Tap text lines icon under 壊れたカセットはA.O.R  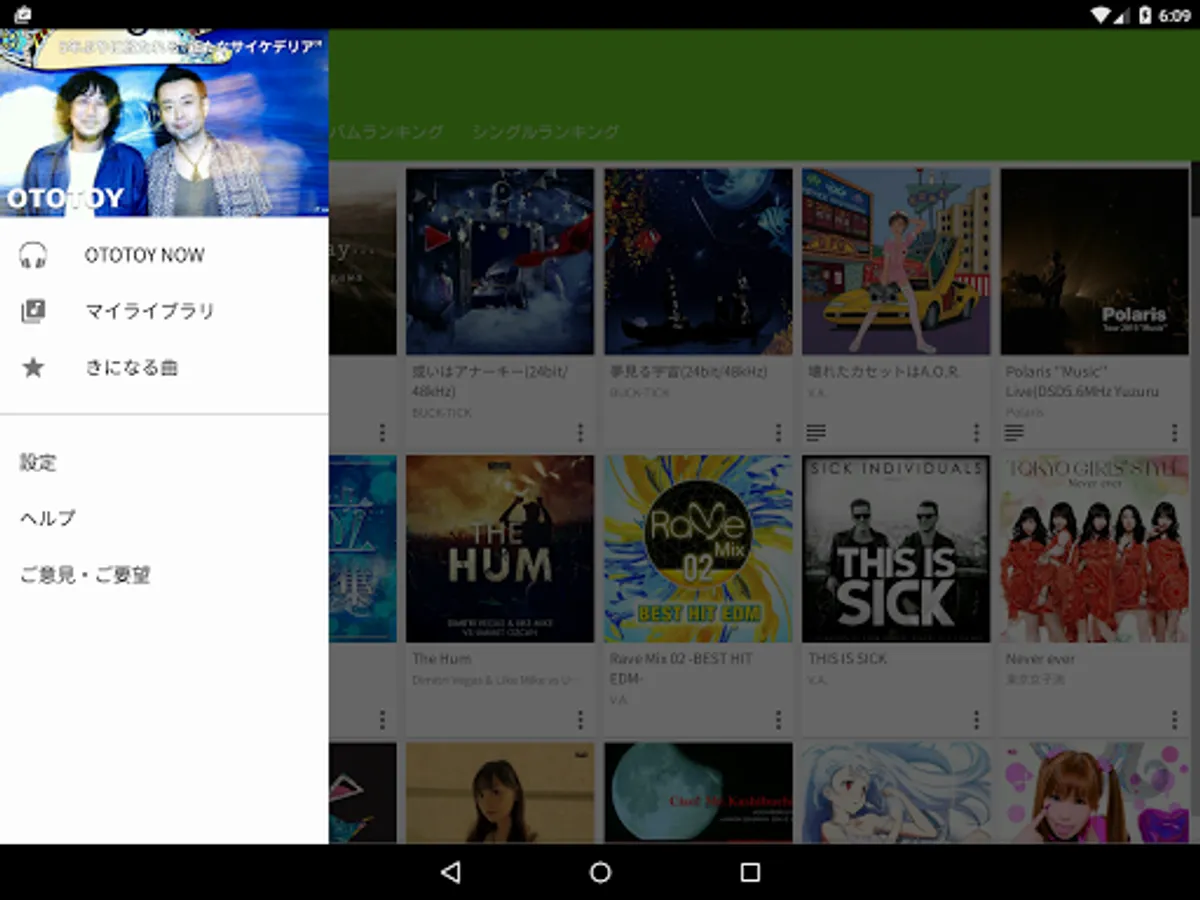coord(816,432)
